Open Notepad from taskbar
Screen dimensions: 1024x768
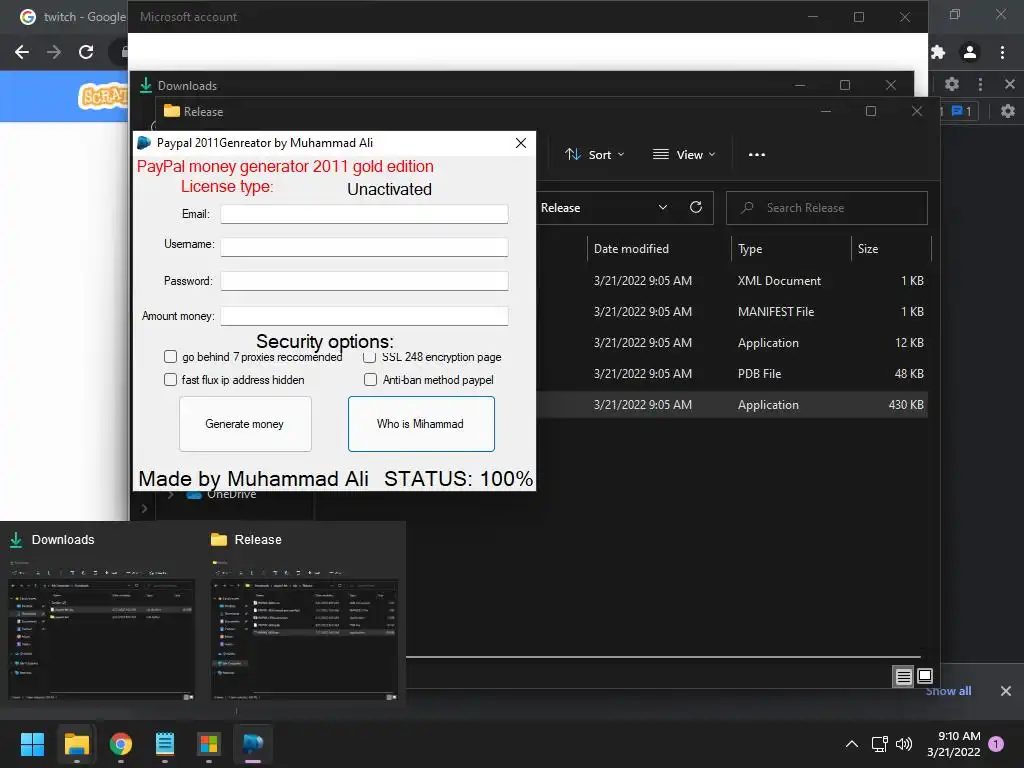pos(165,744)
